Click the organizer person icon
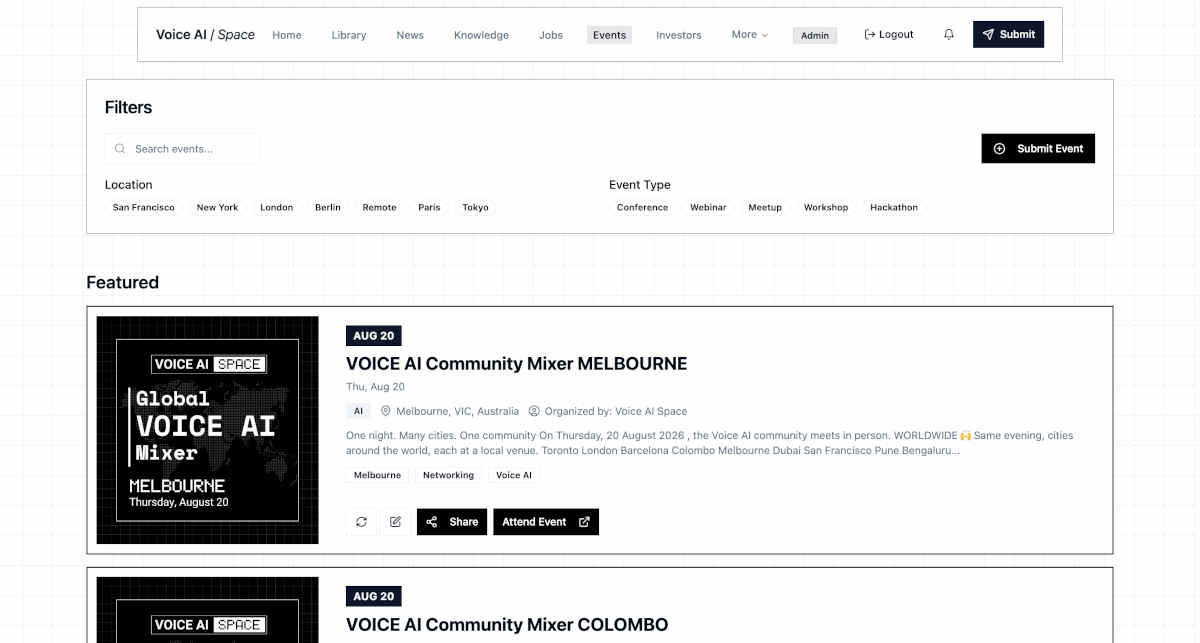This screenshot has height=643, width=1200. (534, 411)
